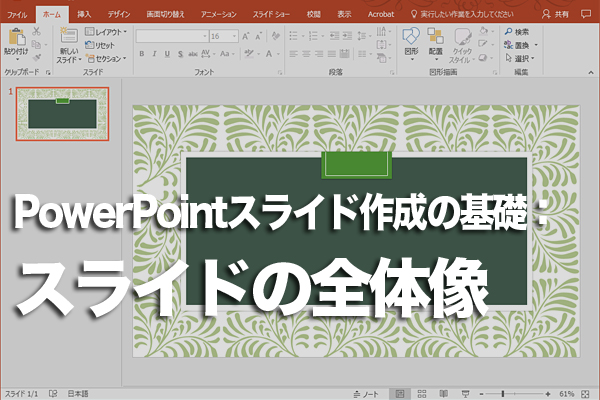Fit slide to current window icon
600x400 pixels.
pyautogui.click(x=585, y=394)
